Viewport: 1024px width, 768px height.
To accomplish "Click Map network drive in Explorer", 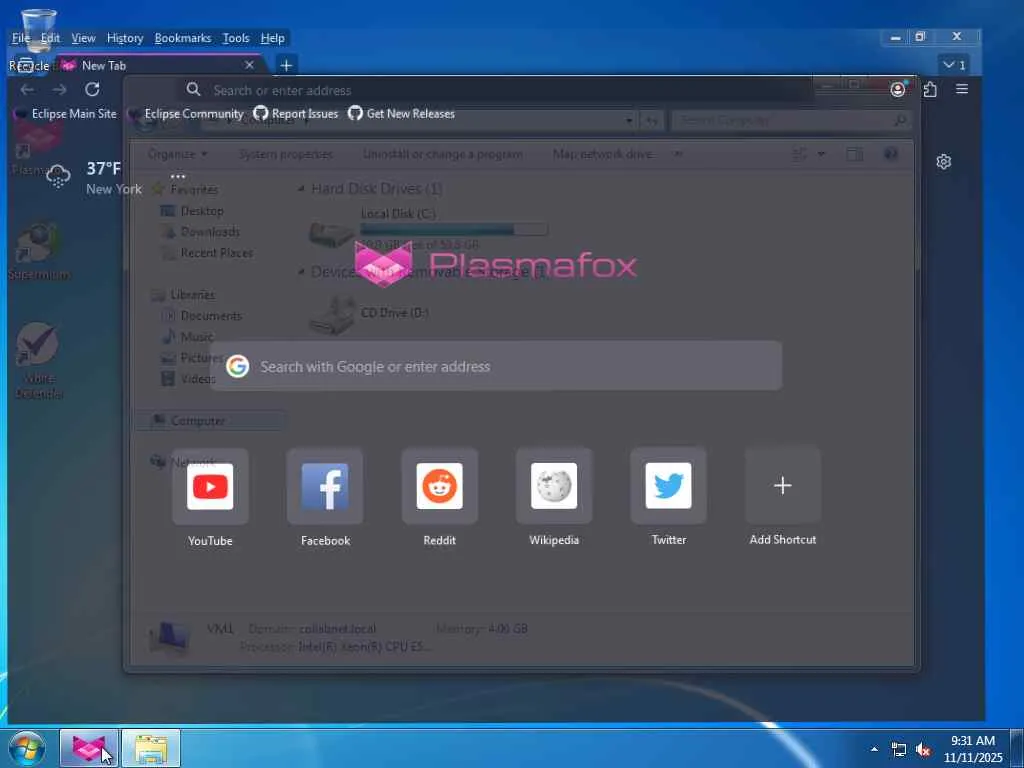I will (x=601, y=154).
